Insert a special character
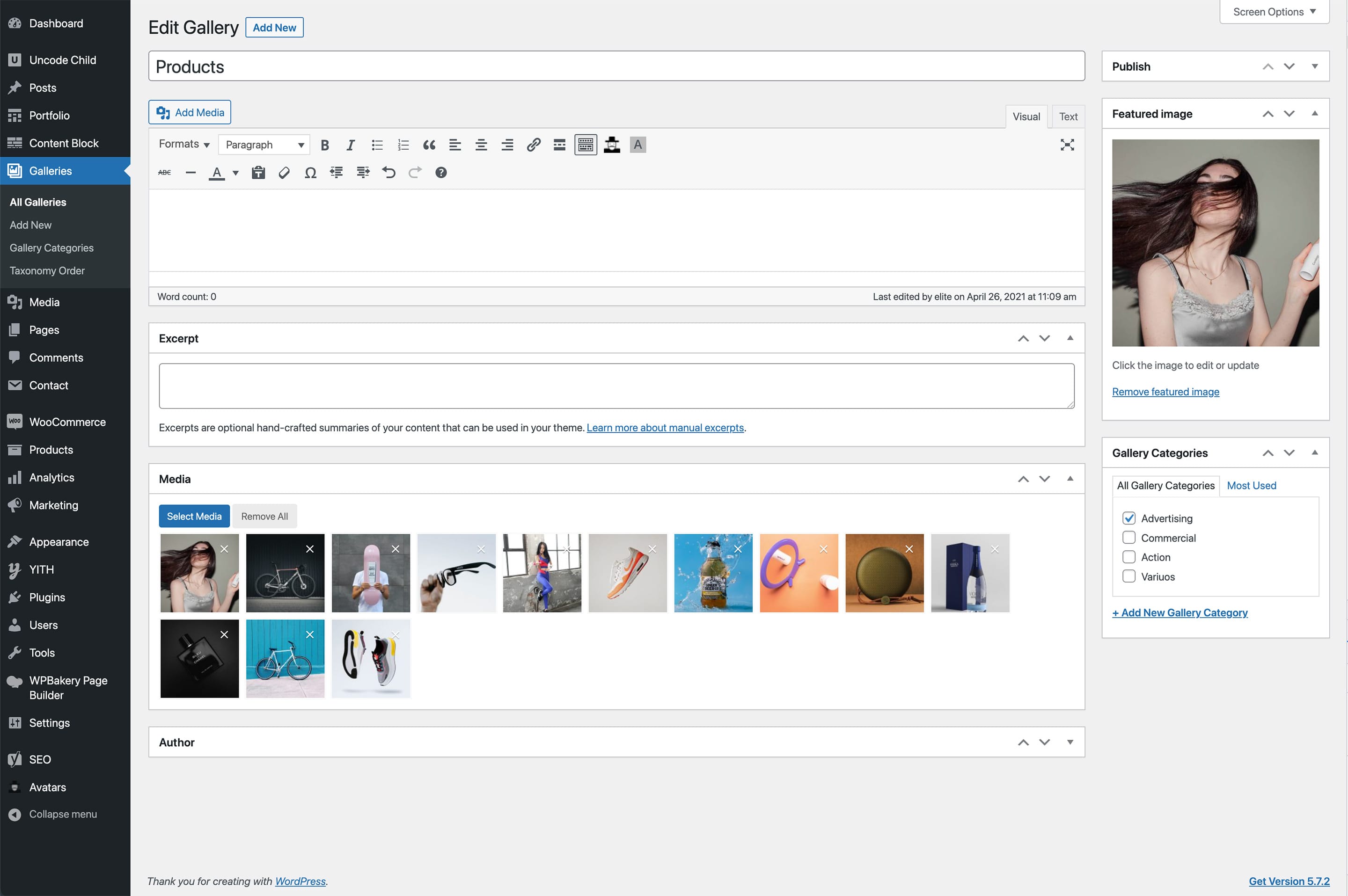 coord(310,172)
